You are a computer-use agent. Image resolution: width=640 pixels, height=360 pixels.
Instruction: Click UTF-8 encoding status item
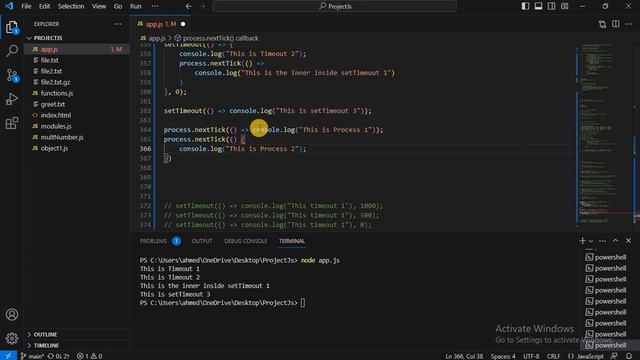(x=531, y=356)
